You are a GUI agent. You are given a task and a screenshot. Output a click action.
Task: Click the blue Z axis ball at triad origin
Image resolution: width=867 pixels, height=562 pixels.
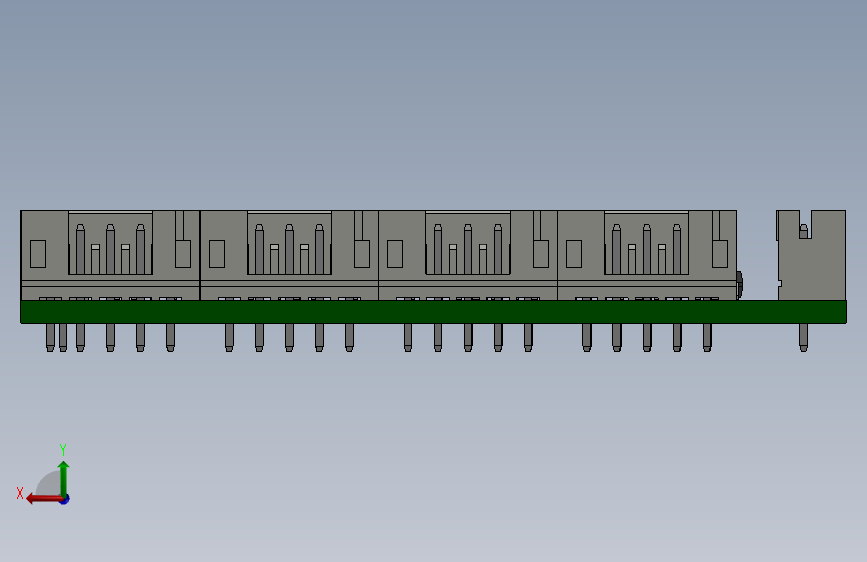tap(65, 499)
